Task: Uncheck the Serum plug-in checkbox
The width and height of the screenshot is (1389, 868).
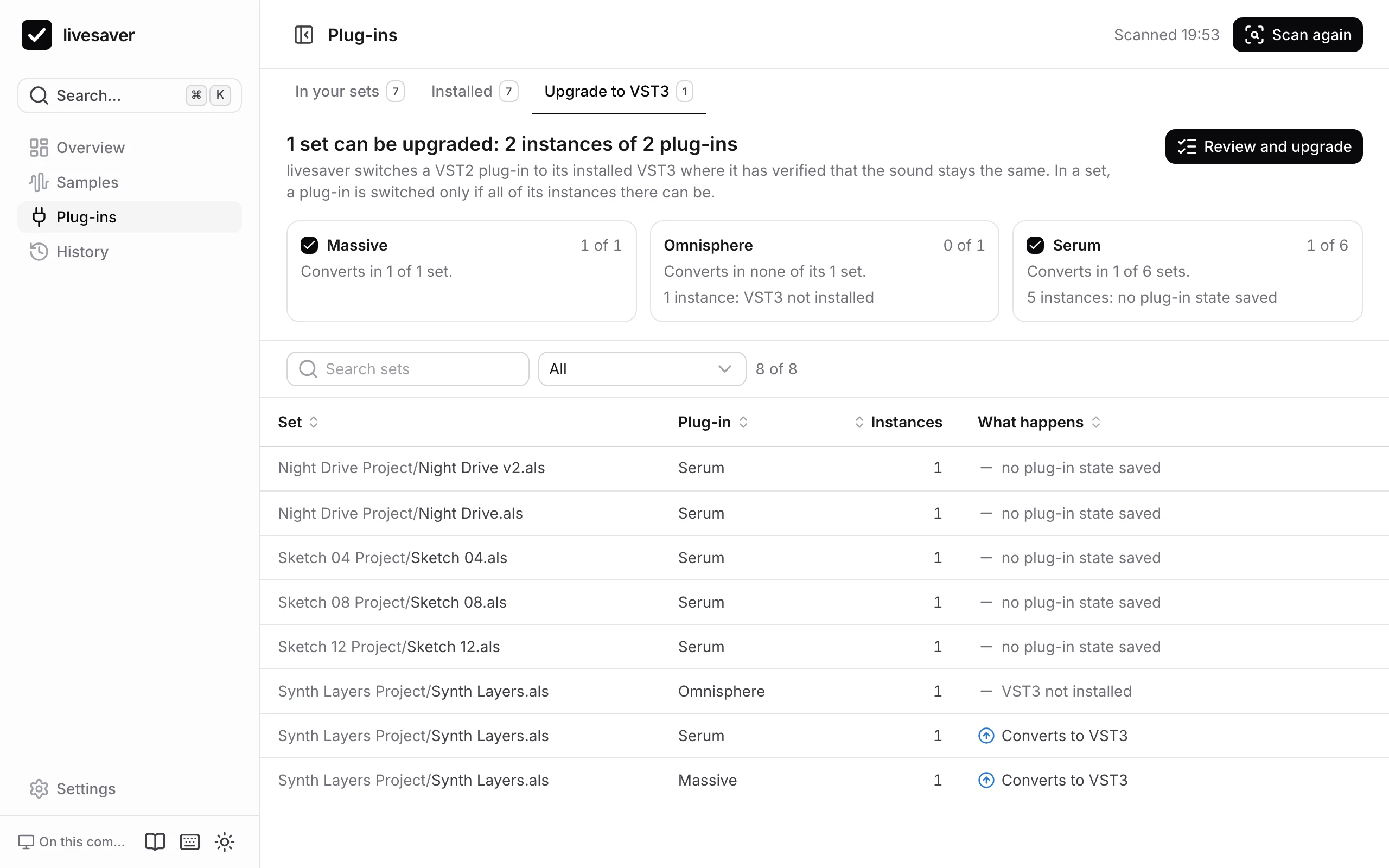Action: click(x=1035, y=245)
